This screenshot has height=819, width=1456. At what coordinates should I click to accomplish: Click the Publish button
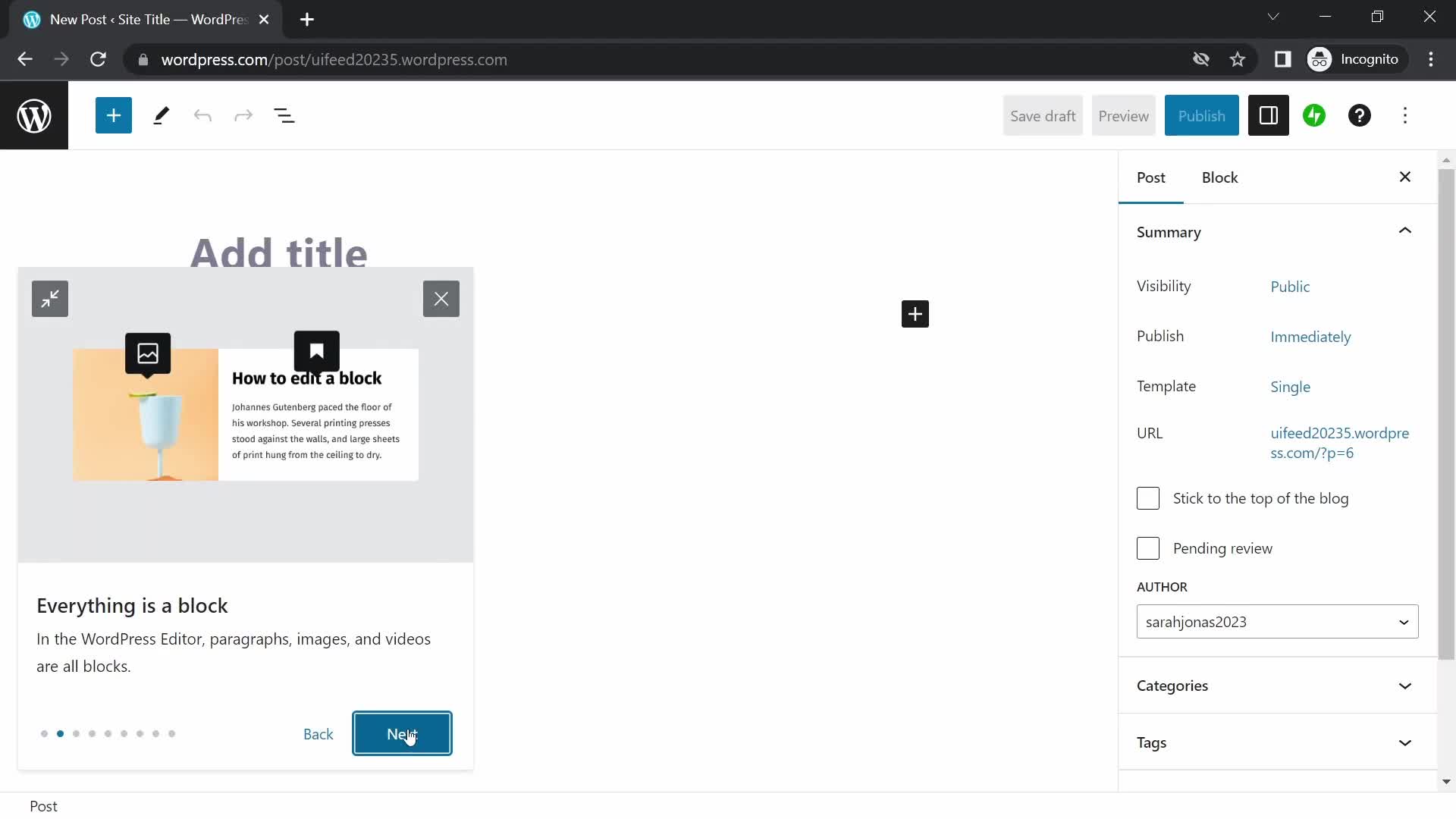pos(1201,115)
